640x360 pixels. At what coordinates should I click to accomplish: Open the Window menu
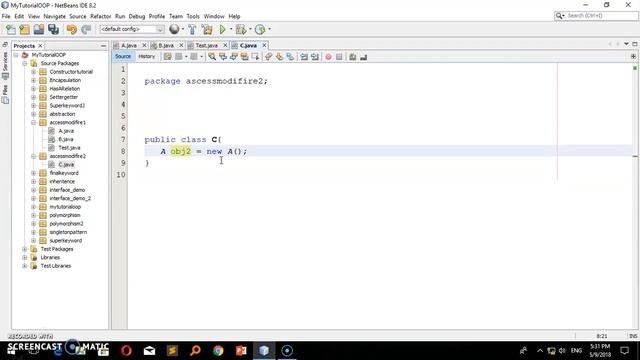tap(214, 16)
